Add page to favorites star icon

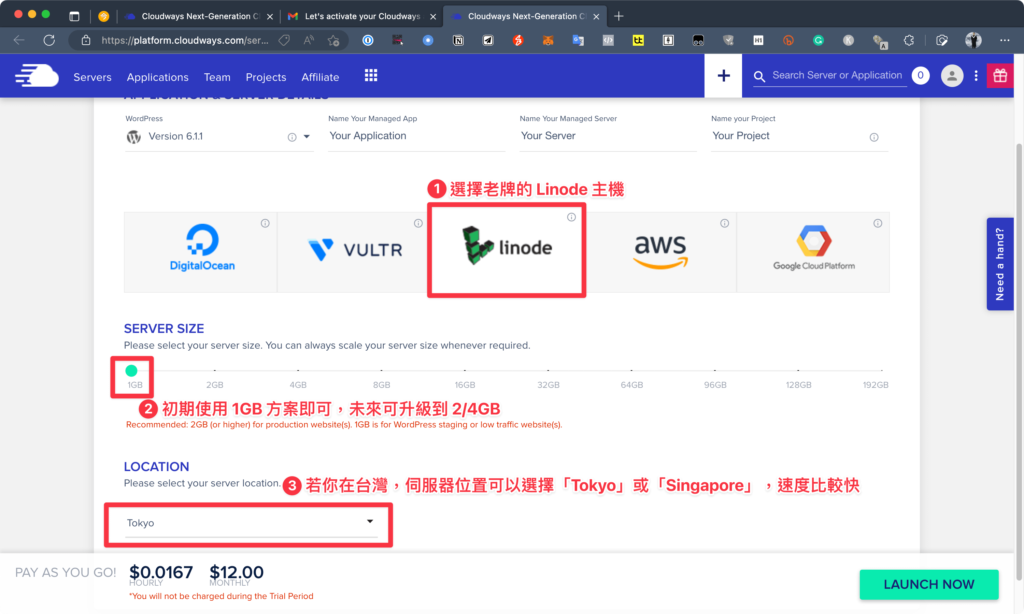click(x=334, y=40)
